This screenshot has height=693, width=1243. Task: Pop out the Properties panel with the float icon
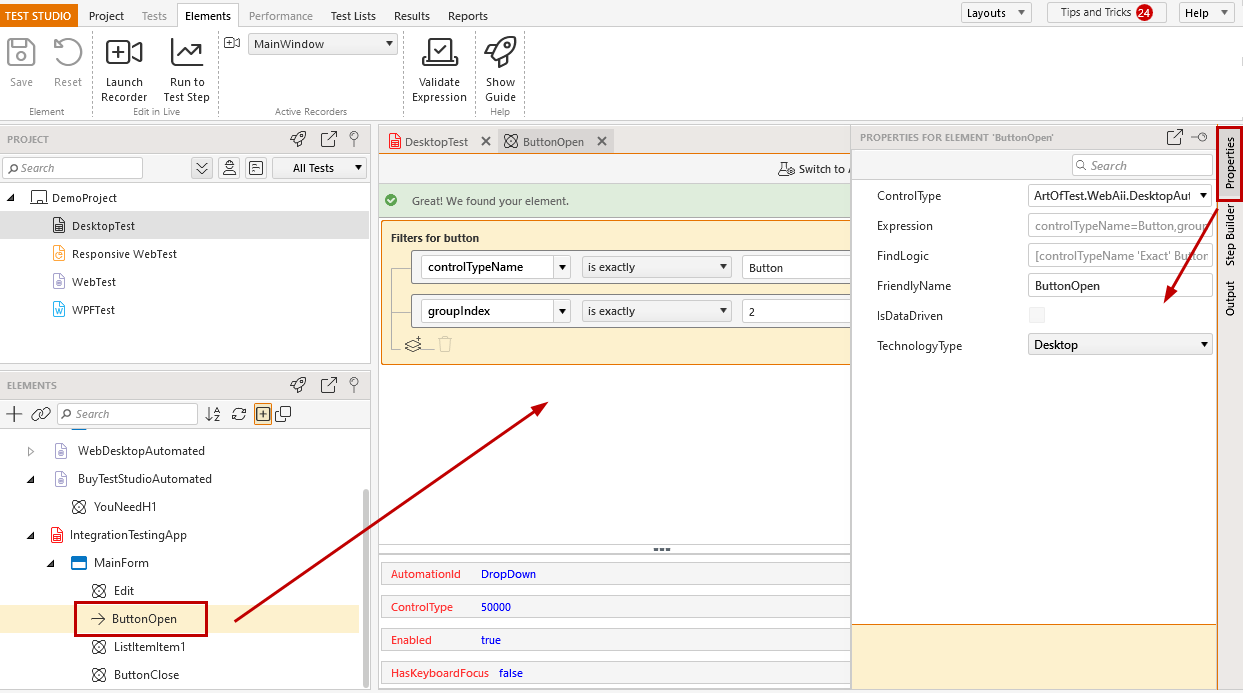click(x=1175, y=137)
